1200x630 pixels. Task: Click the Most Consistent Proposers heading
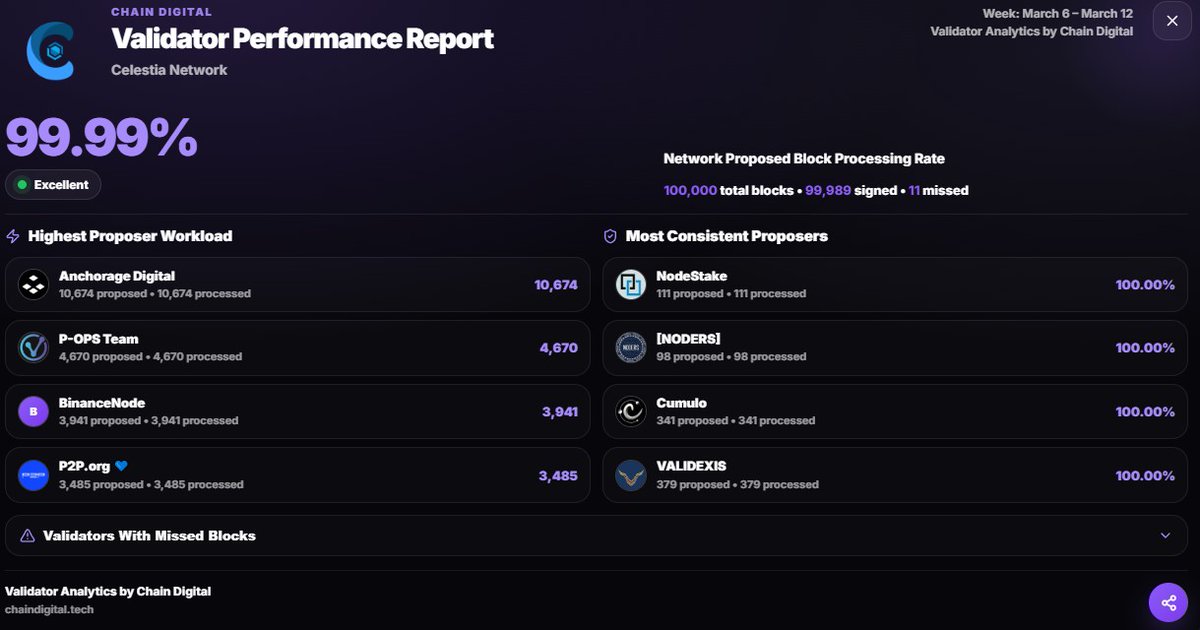click(727, 237)
